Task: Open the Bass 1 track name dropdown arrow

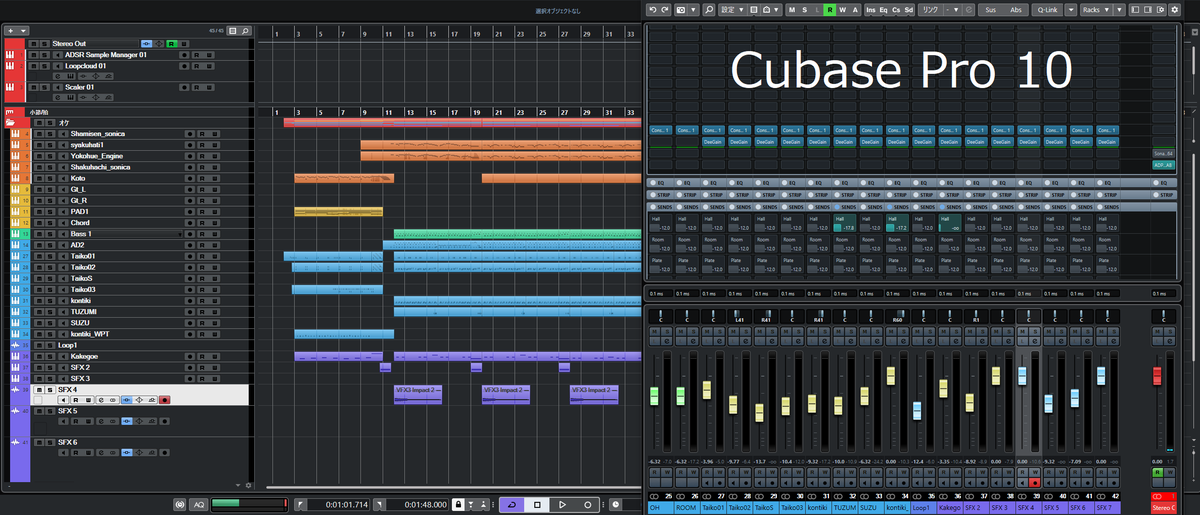Action: tap(181, 234)
